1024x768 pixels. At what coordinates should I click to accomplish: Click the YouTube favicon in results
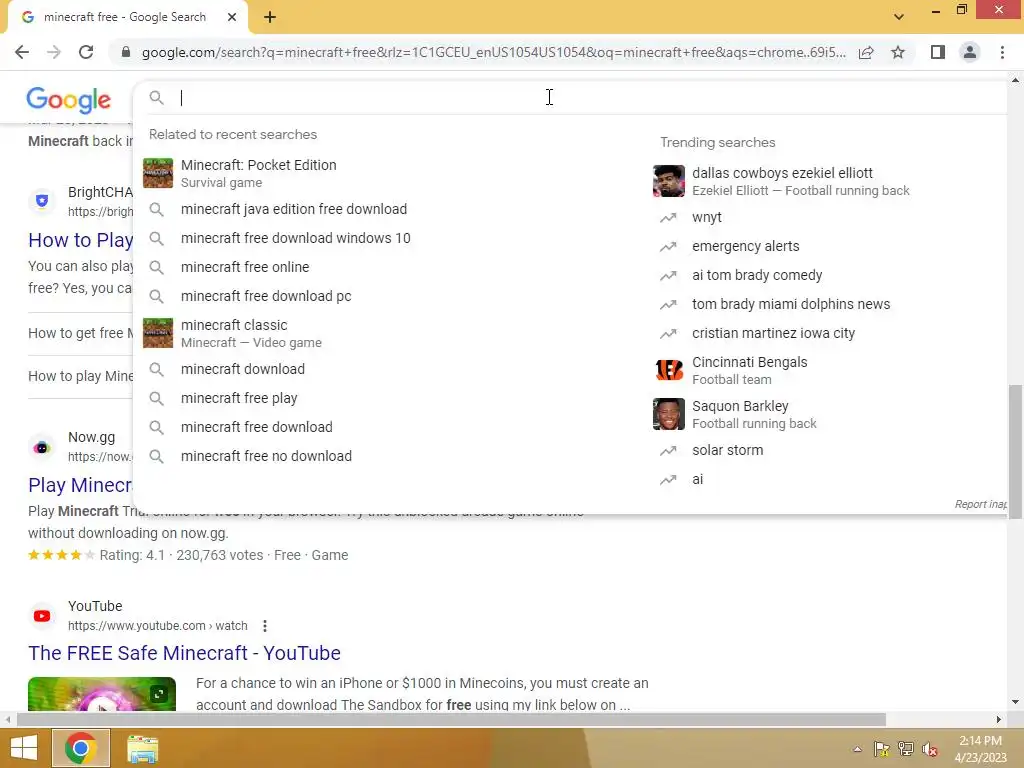(x=42, y=616)
